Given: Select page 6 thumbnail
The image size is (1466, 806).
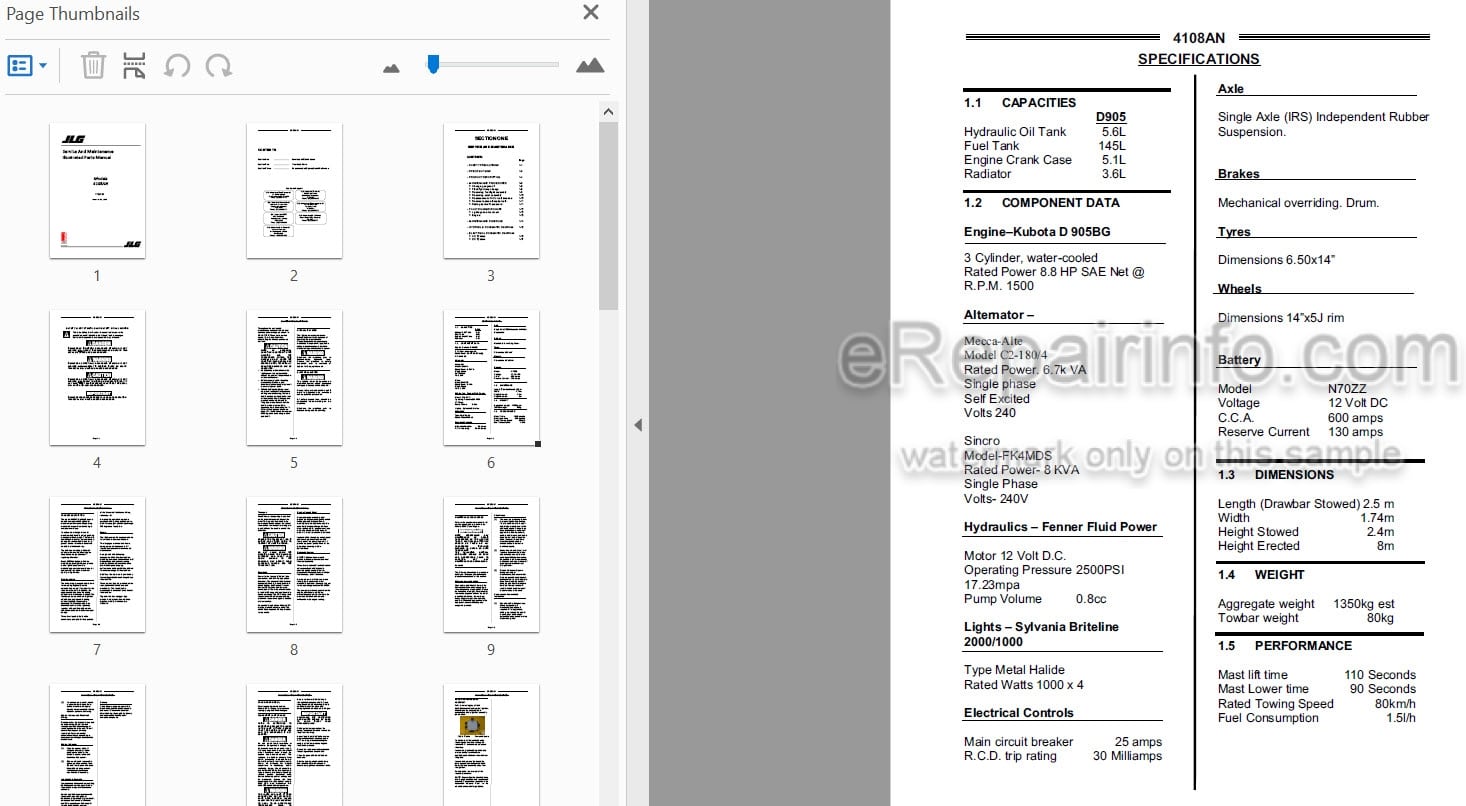Looking at the screenshot, I should [491, 378].
